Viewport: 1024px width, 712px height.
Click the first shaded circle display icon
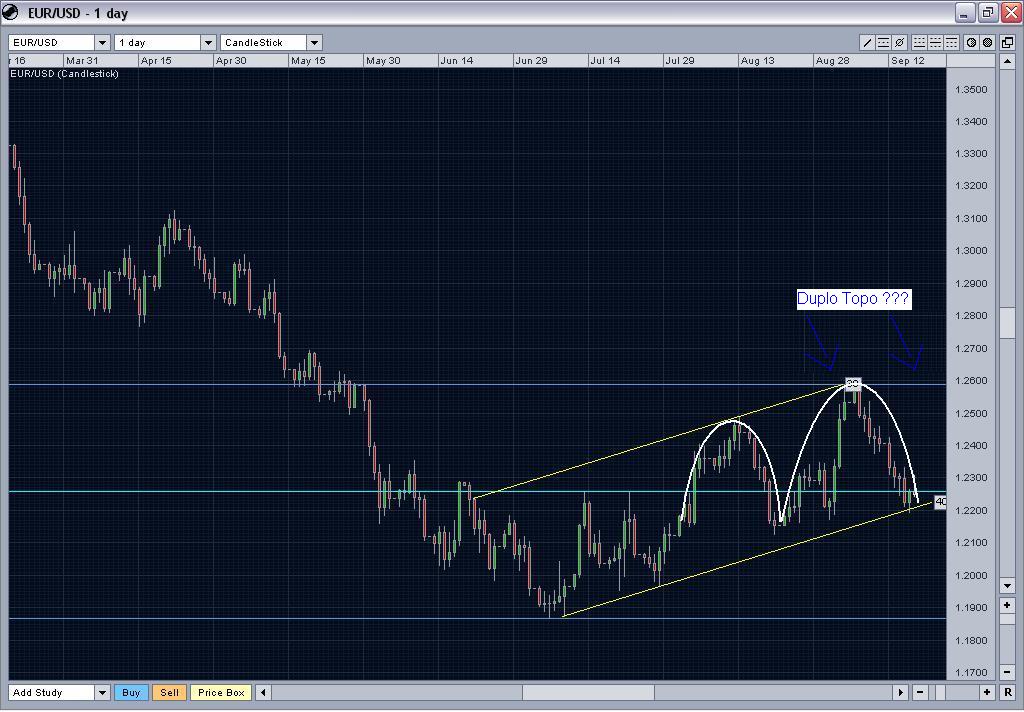pos(971,42)
